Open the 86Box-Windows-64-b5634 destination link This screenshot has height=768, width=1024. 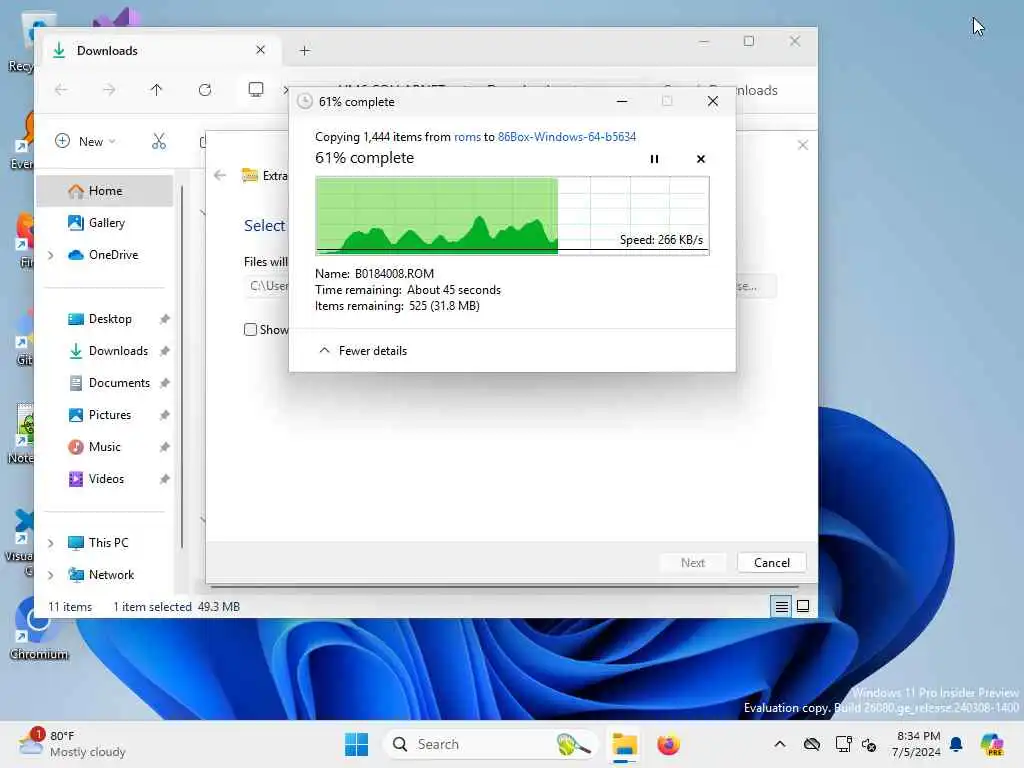click(x=567, y=136)
